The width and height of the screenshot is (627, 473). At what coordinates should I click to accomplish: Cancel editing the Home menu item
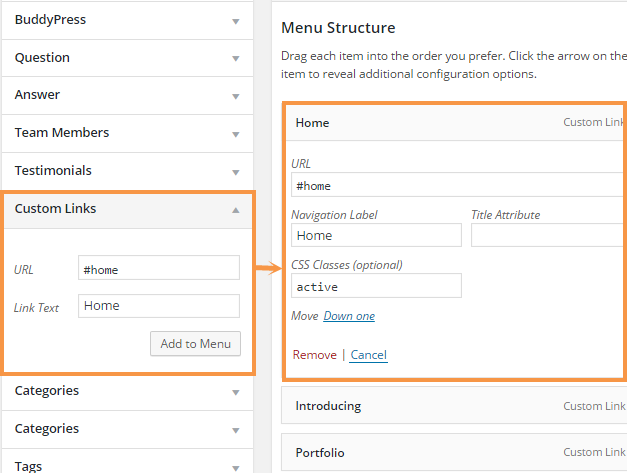click(369, 355)
